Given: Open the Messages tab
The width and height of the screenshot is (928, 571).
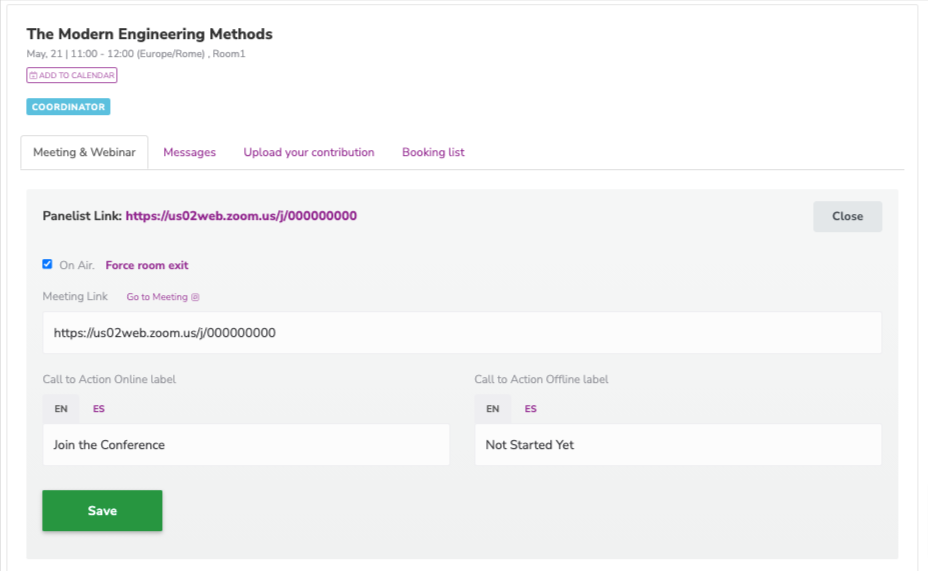Looking at the screenshot, I should pos(189,152).
